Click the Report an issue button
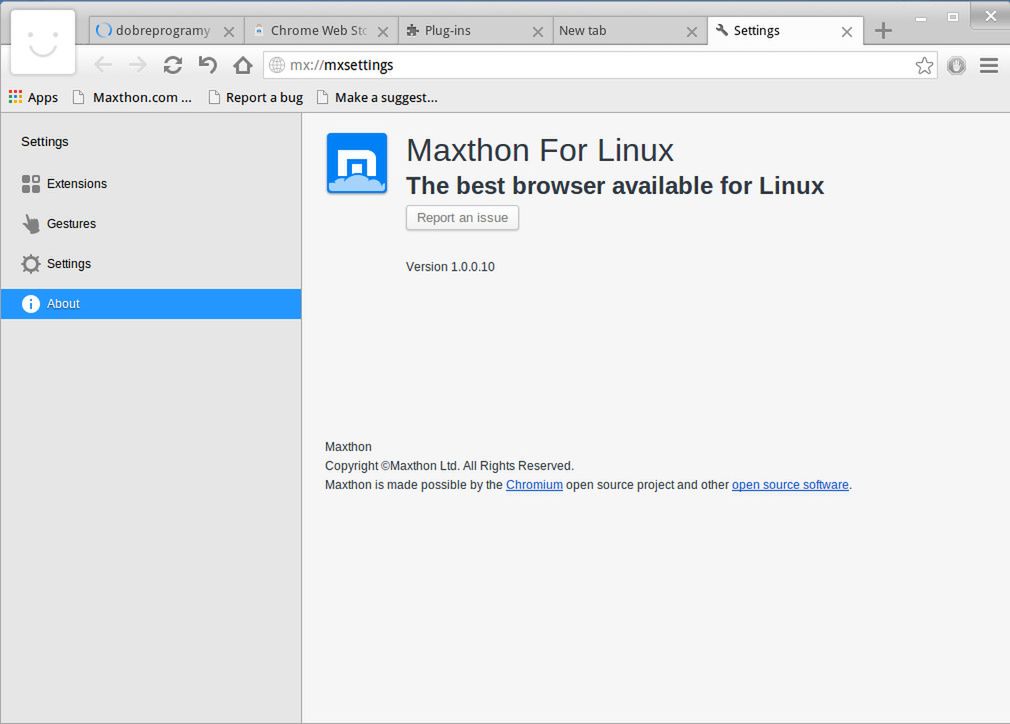This screenshot has width=1010, height=724. coord(462,218)
